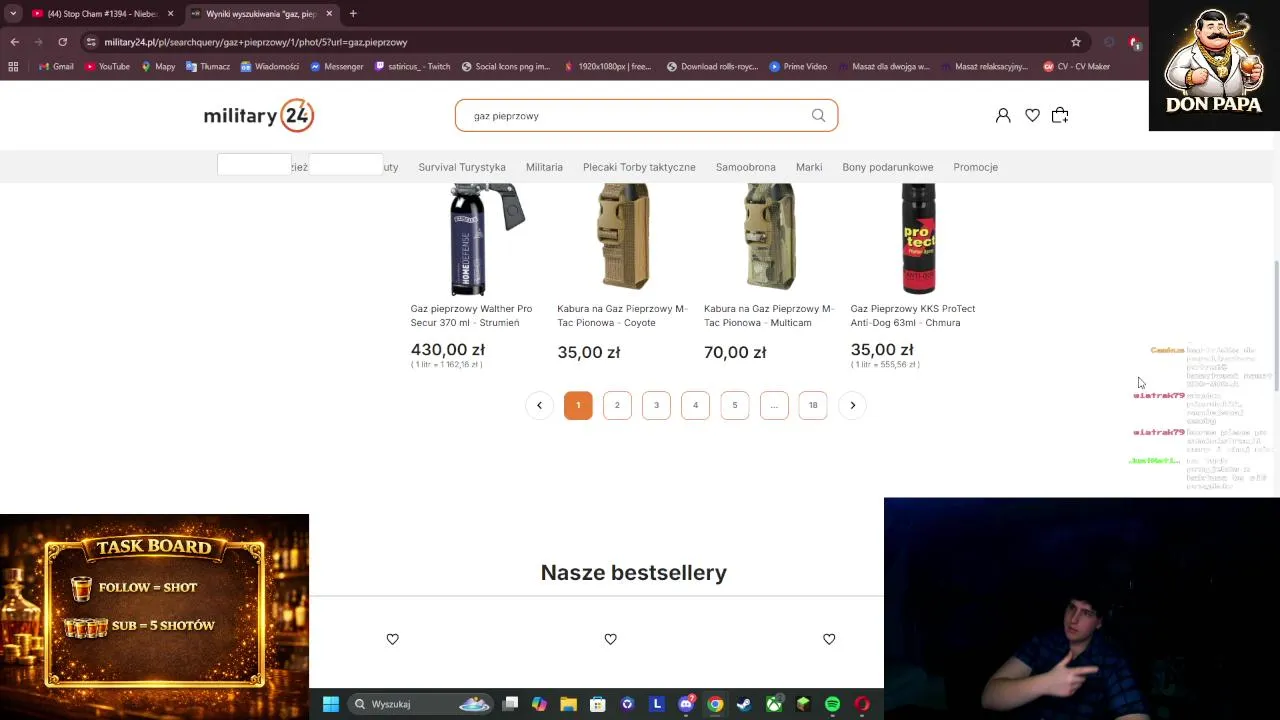This screenshot has width=1280, height=720.
Task: Go to results page 18
Action: [x=813, y=405]
